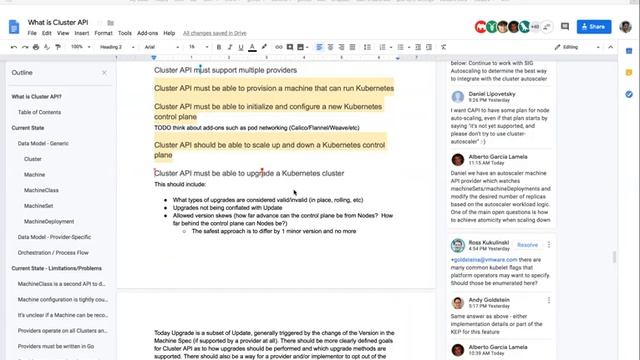
Task: Open the Insert menu
Action: click(x=82, y=33)
